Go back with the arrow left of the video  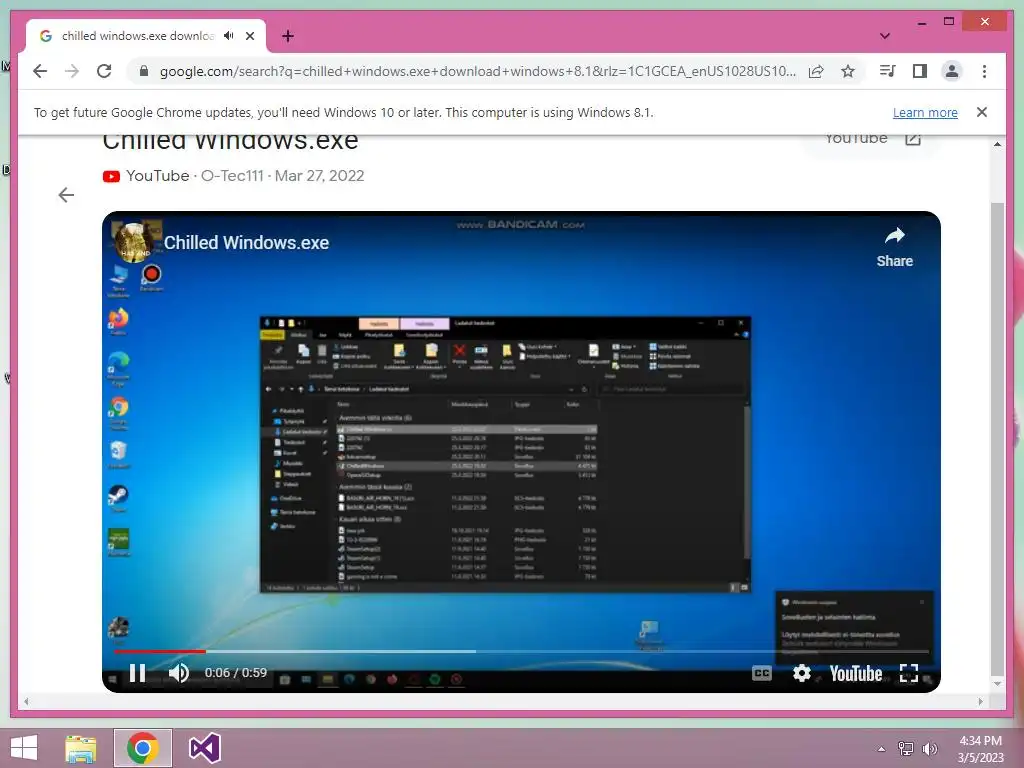click(x=66, y=195)
